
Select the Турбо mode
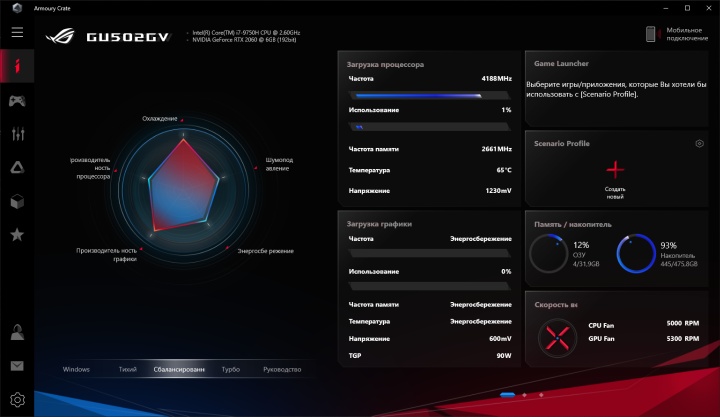pos(231,369)
